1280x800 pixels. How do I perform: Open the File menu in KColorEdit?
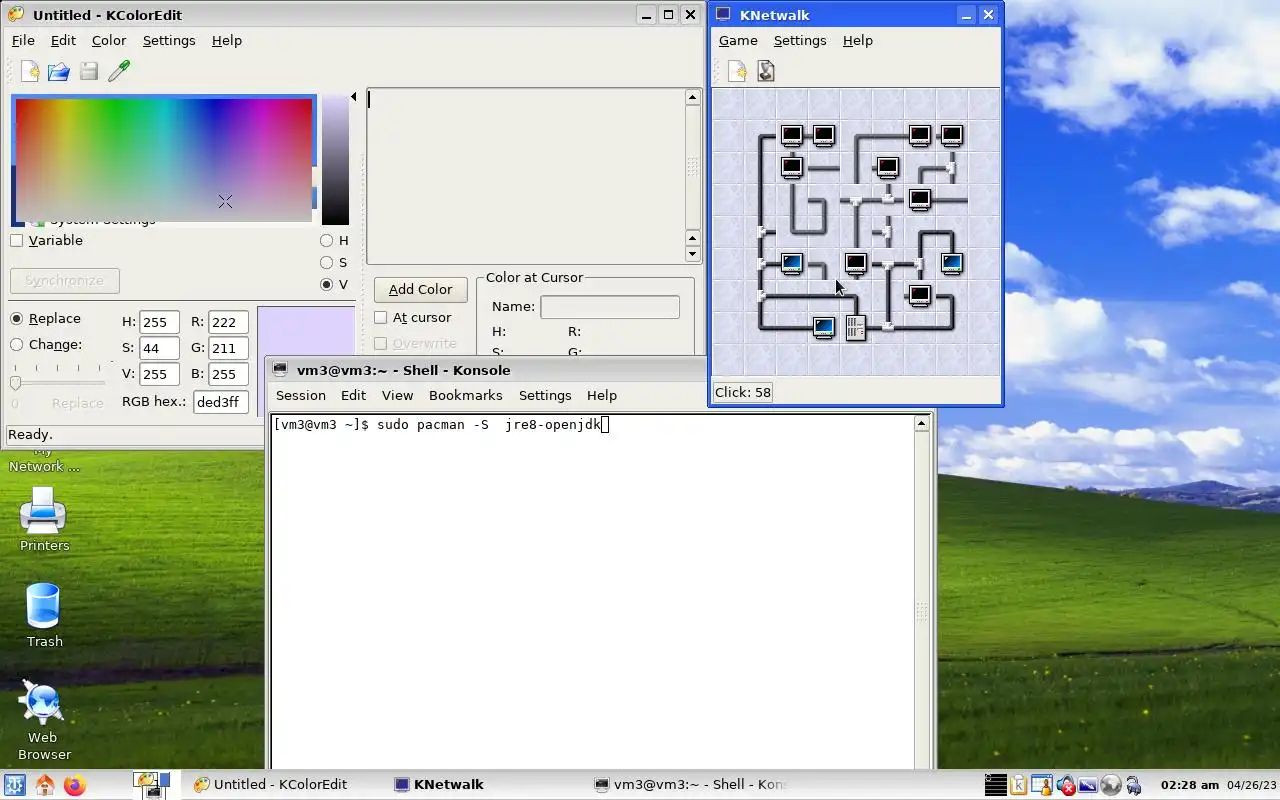click(x=23, y=41)
